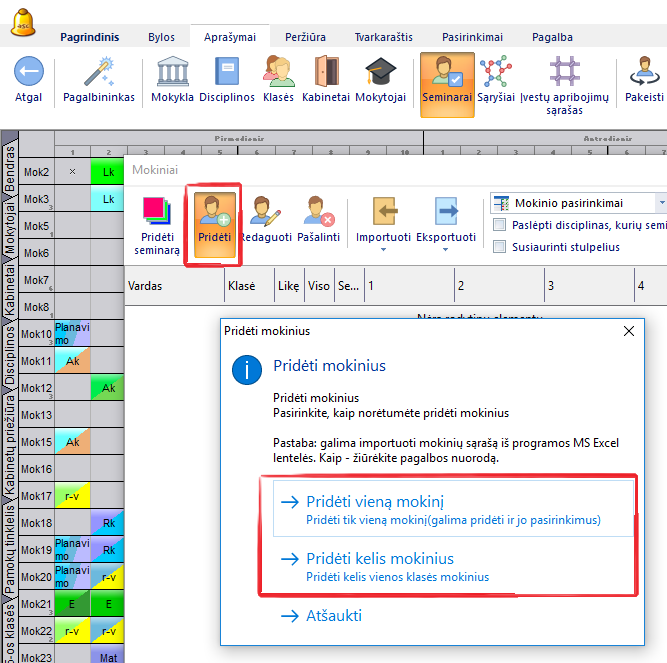
Task: Toggle Paslėpti disciplinas checkbox
Action: tap(500, 226)
